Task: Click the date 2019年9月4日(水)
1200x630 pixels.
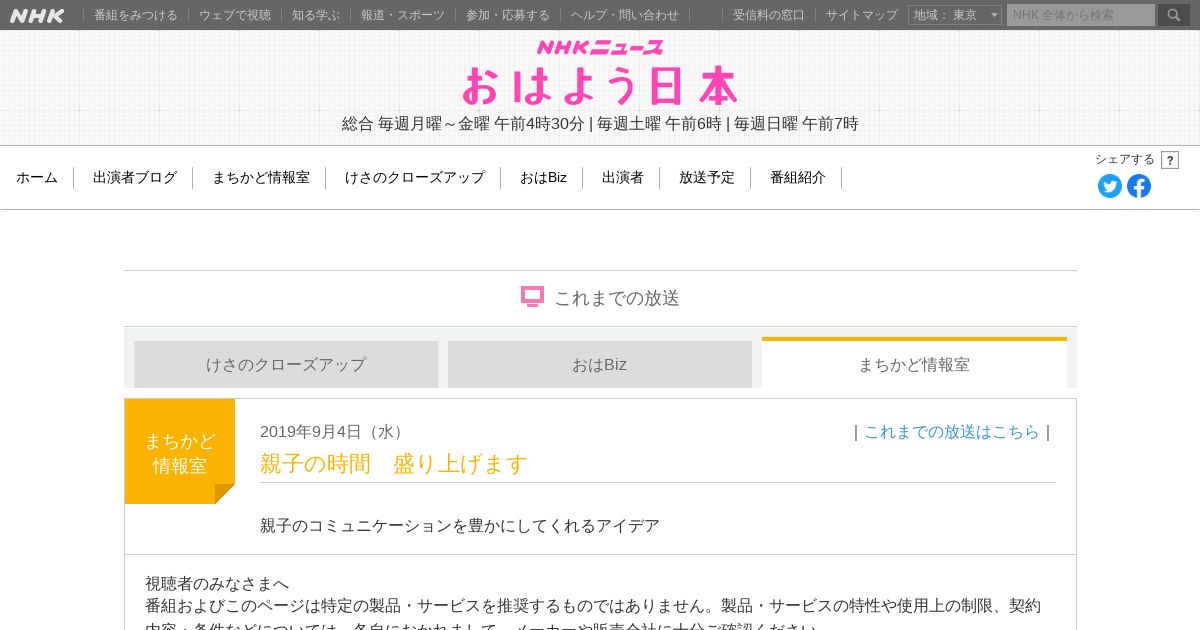Action: [334, 432]
